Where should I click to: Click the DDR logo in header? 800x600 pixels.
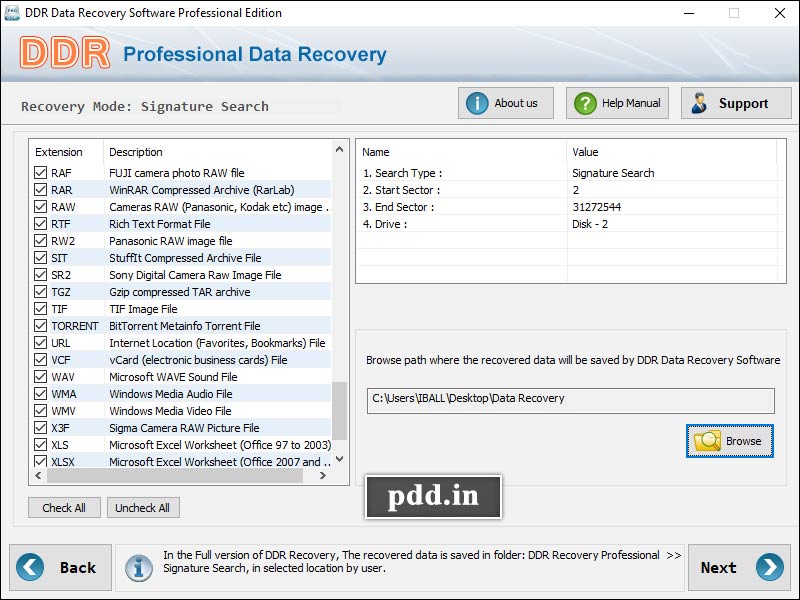coord(65,54)
